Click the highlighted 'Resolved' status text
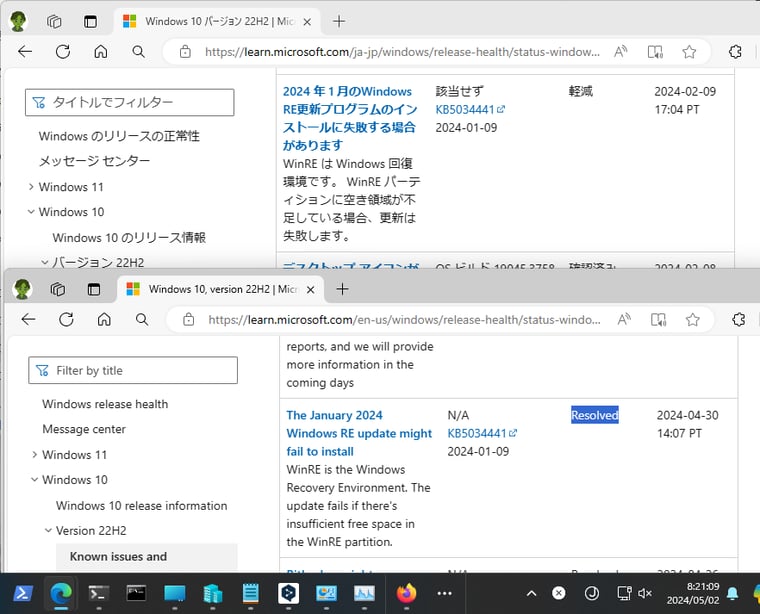The width and height of the screenshot is (760, 614). [595, 415]
